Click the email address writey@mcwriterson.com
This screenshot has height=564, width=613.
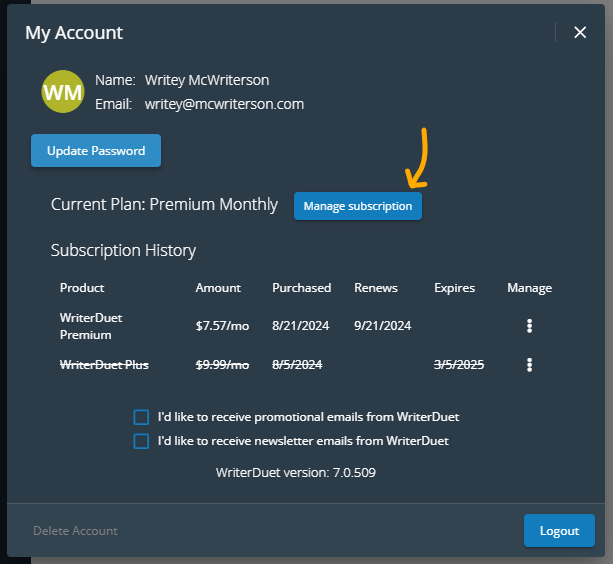(224, 104)
